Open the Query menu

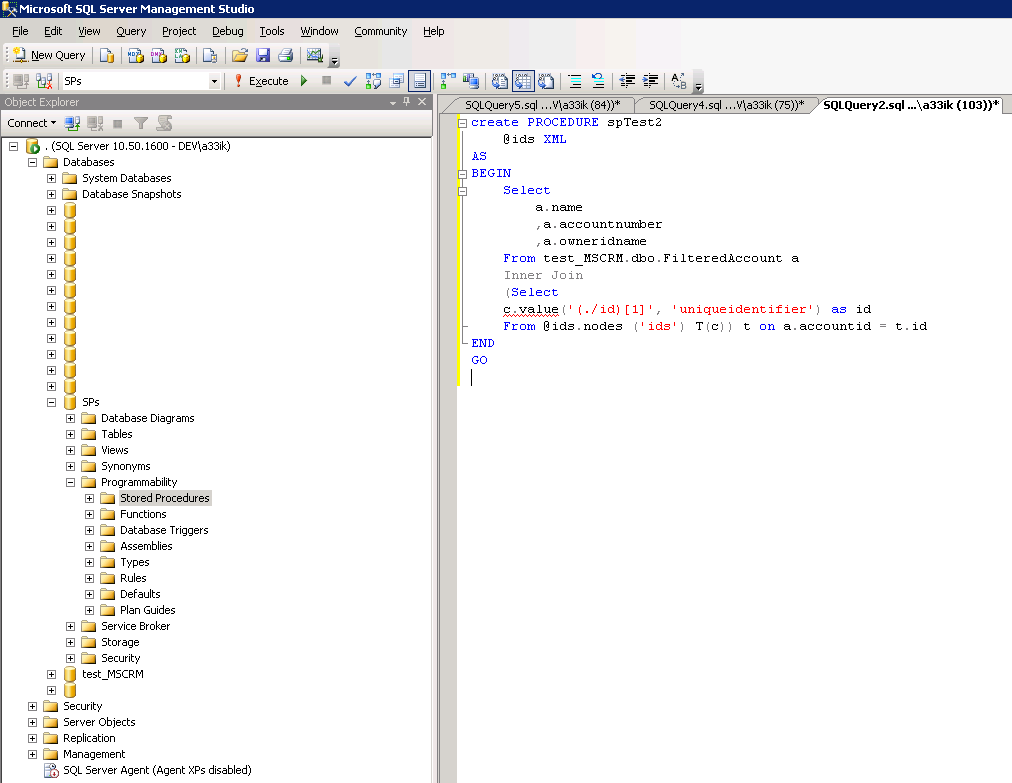pyautogui.click(x=131, y=31)
